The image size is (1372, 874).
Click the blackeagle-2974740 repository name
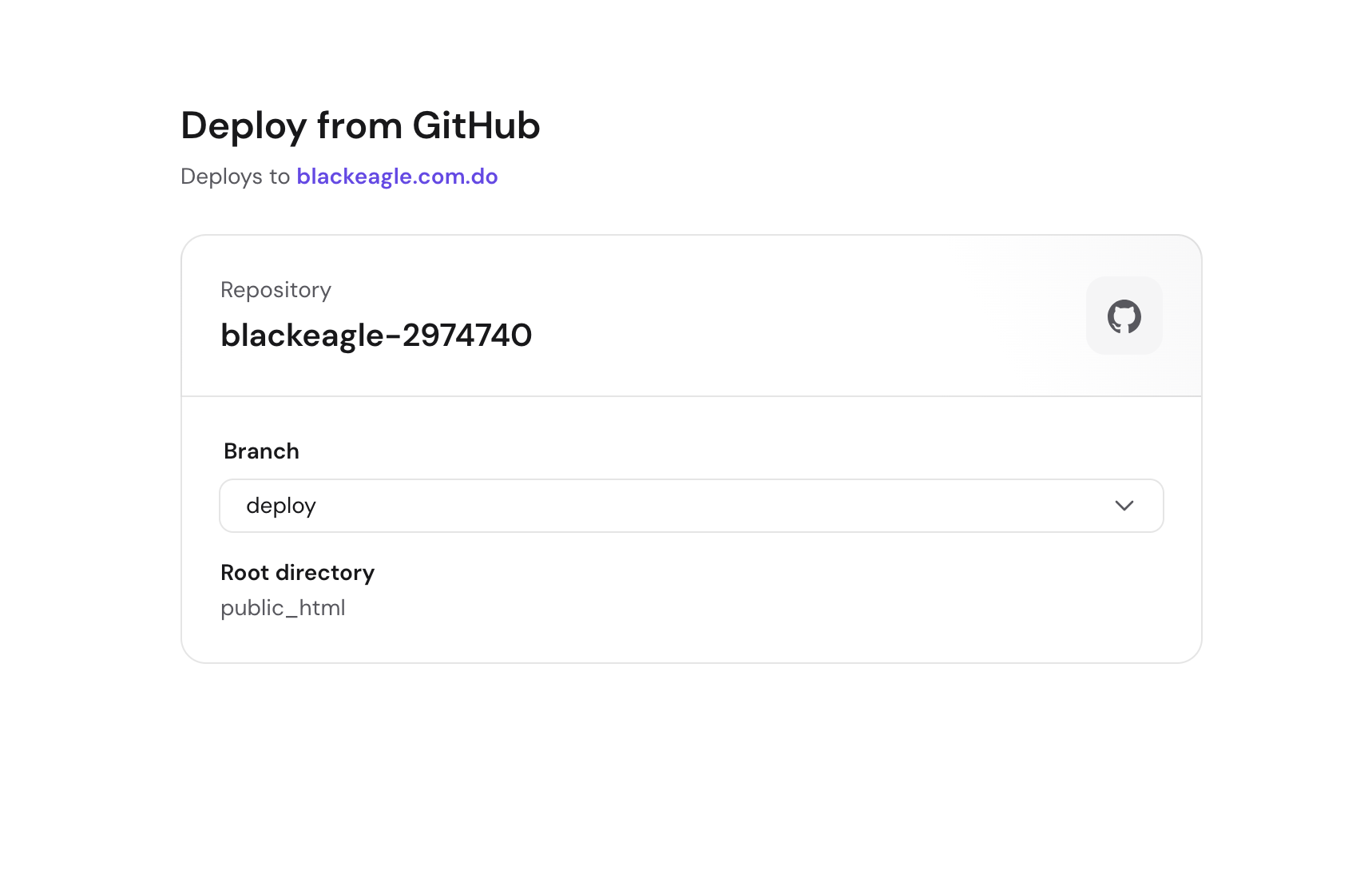coord(376,336)
